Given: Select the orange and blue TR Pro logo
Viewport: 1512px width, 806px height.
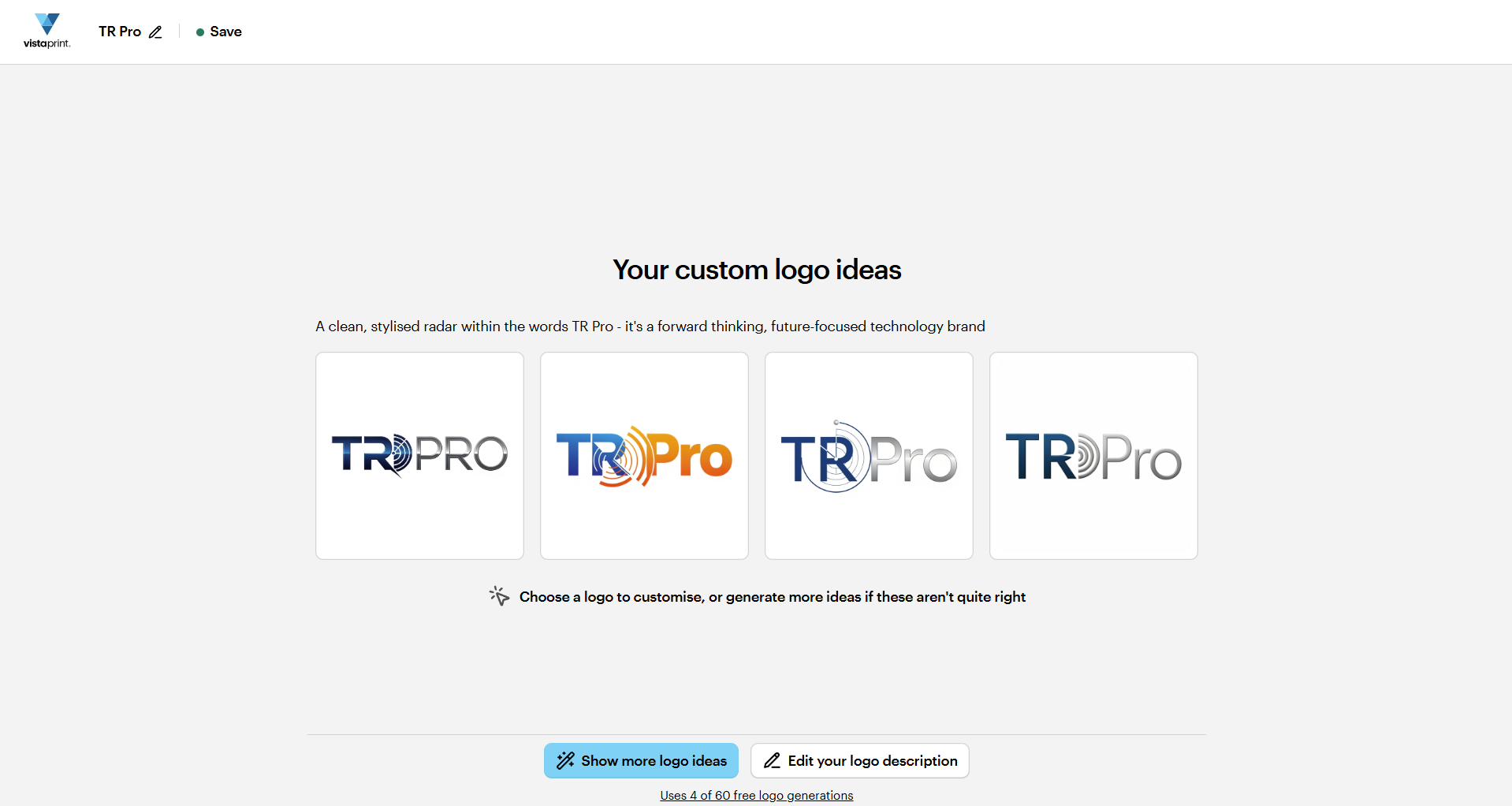Looking at the screenshot, I should pos(643,455).
